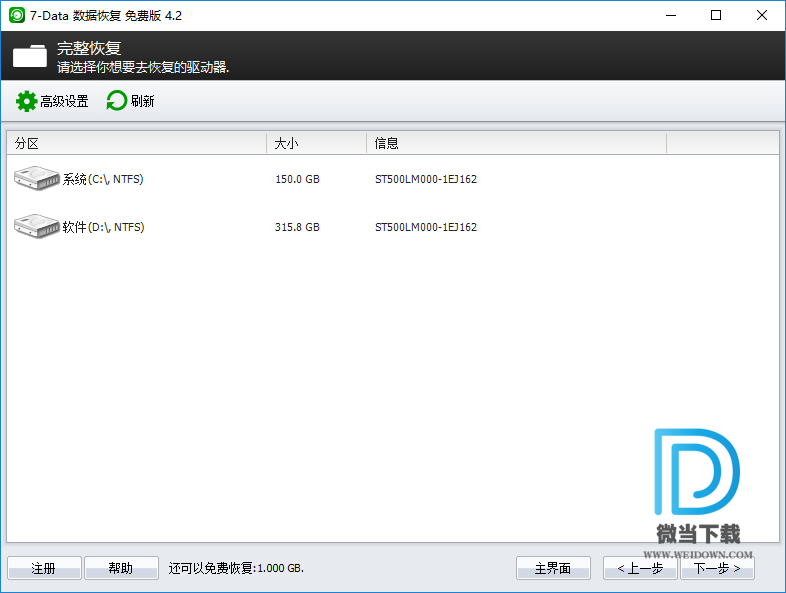Screen dimensions: 786x593
Task: Select 系统(C:\, NTFS) partition row
Action: coord(392,179)
